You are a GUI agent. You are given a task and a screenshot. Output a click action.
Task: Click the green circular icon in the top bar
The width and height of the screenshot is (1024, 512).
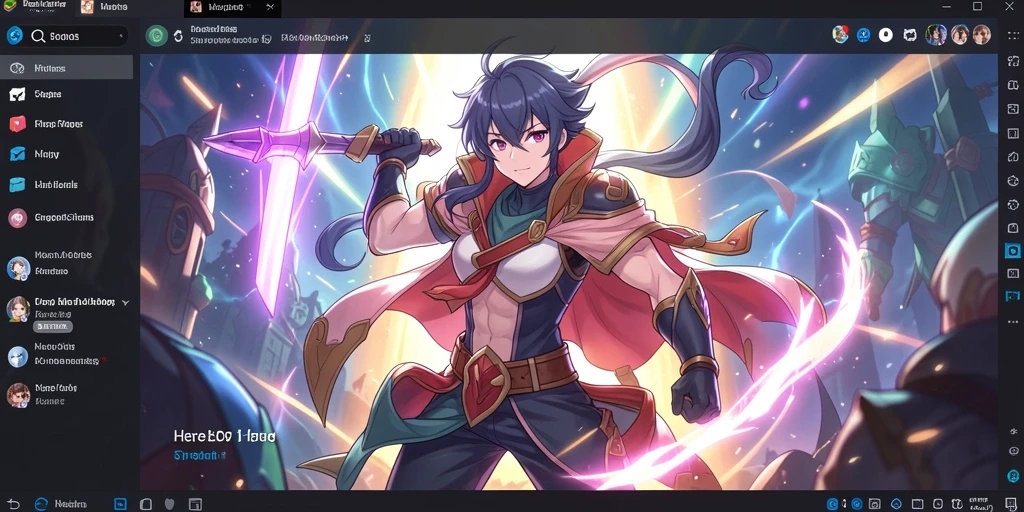[157, 36]
